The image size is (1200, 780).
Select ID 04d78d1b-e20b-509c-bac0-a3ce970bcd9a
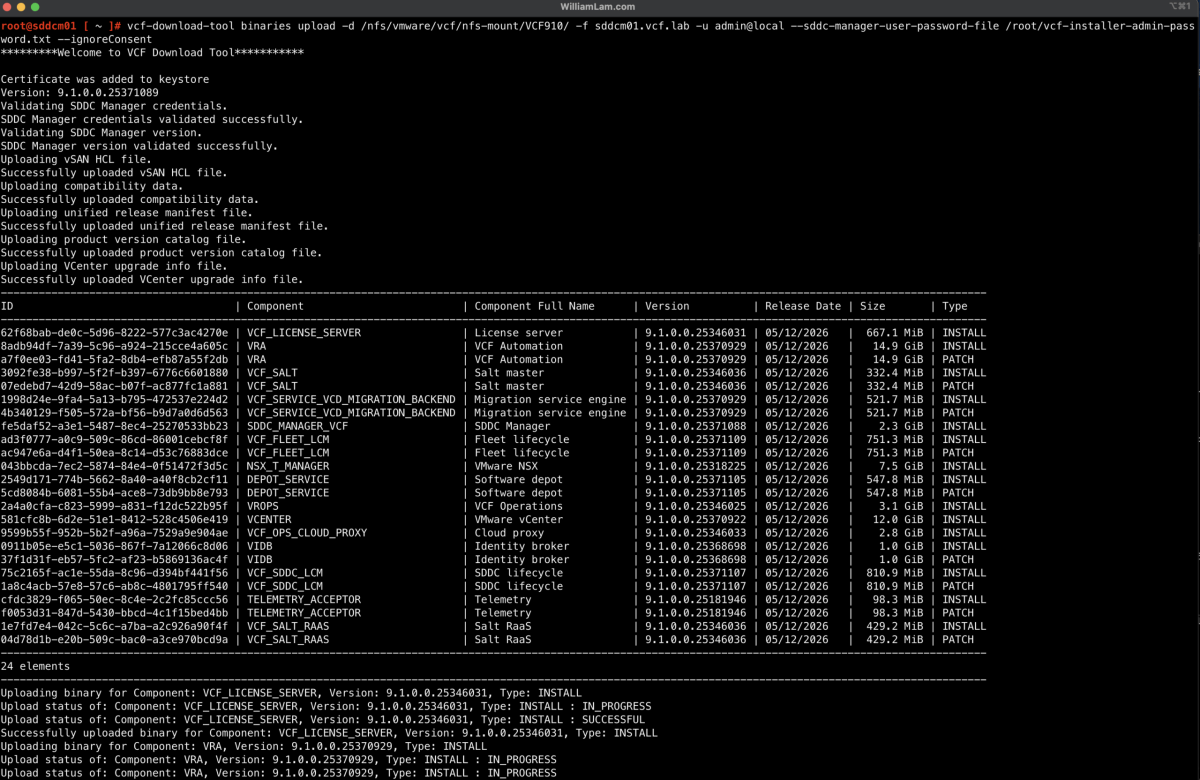[114, 639]
